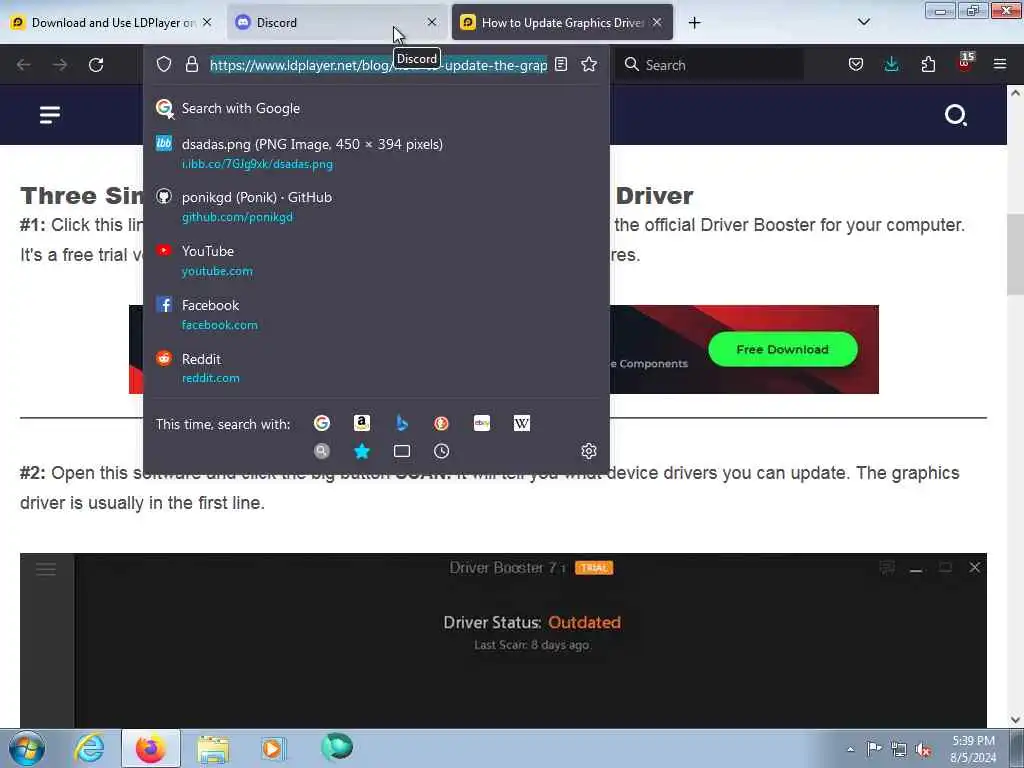Search this time with Wikipedia
This screenshot has width=1024, height=768.
pos(522,423)
